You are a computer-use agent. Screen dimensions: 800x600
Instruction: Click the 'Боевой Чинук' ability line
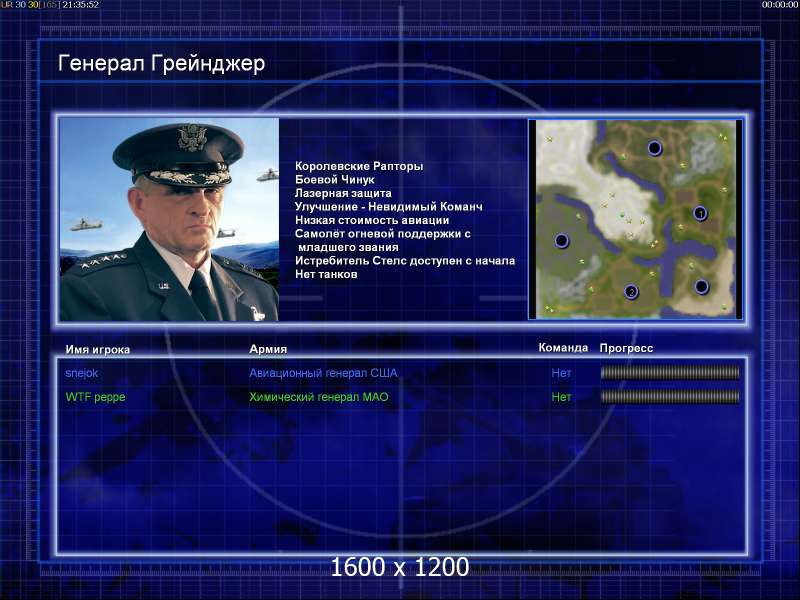[x=334, y=180]
